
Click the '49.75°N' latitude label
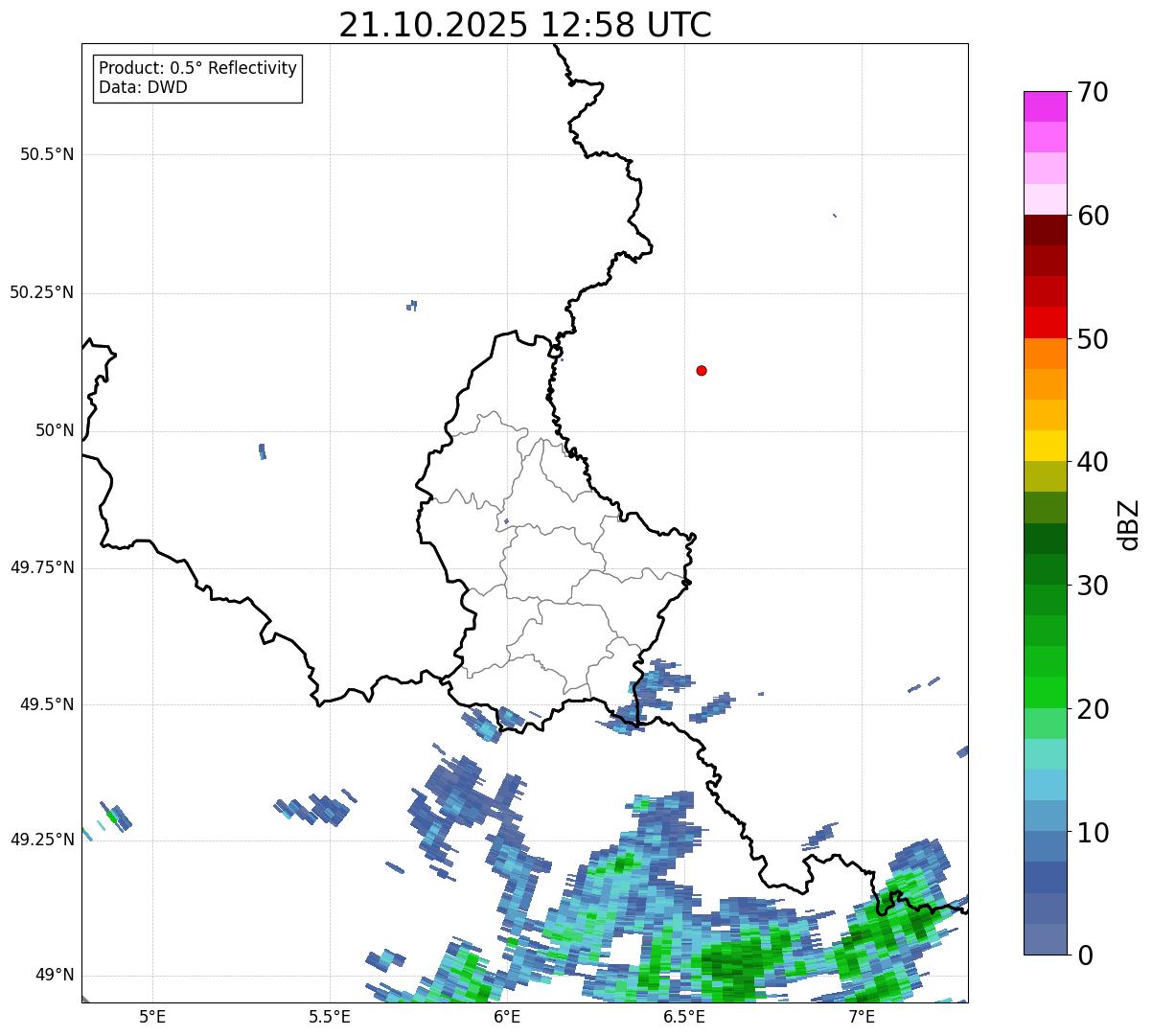point(42,567)
